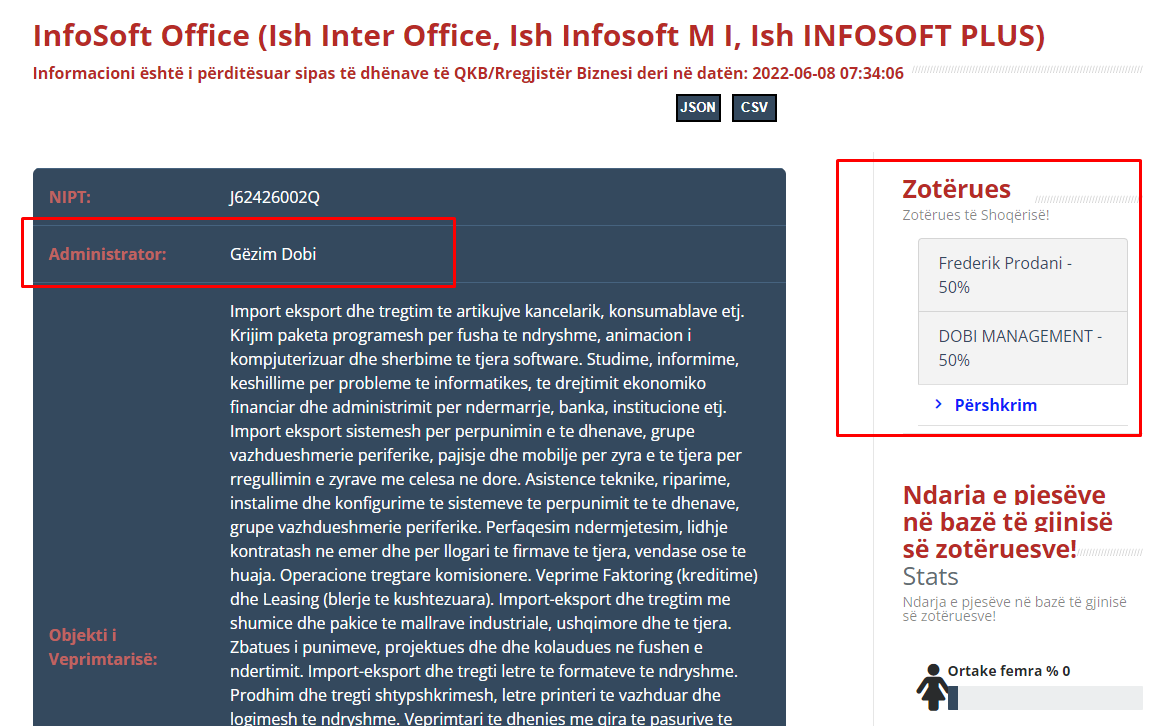
Task: Click the Zotërues section heading
Action: coord(956,189)
